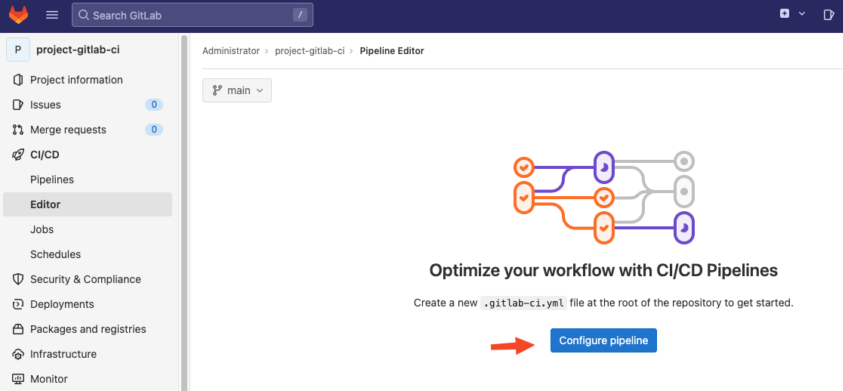Image resolution: width=843 pixels, height=391 pixels.
Task: Click the Merge requests count badge
Action: pos(154,130)
